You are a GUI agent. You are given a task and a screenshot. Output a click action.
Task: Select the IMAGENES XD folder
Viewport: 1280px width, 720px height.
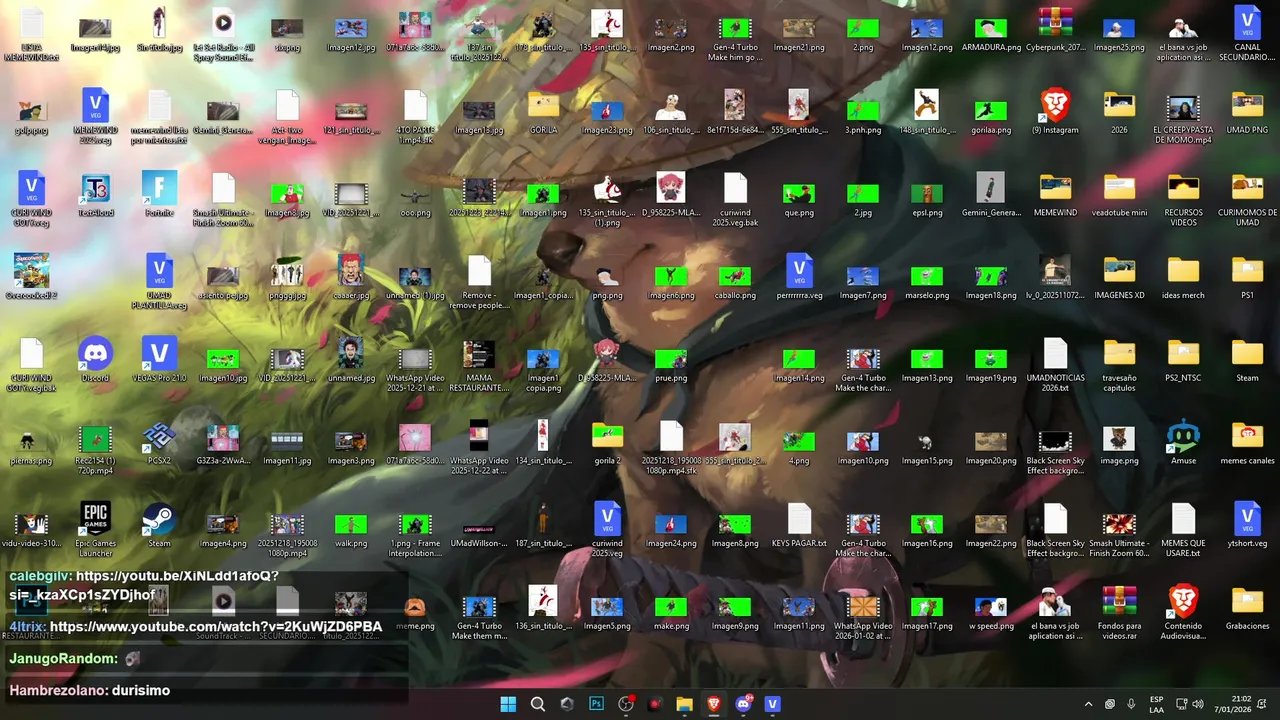click(x=1119, y=277)
